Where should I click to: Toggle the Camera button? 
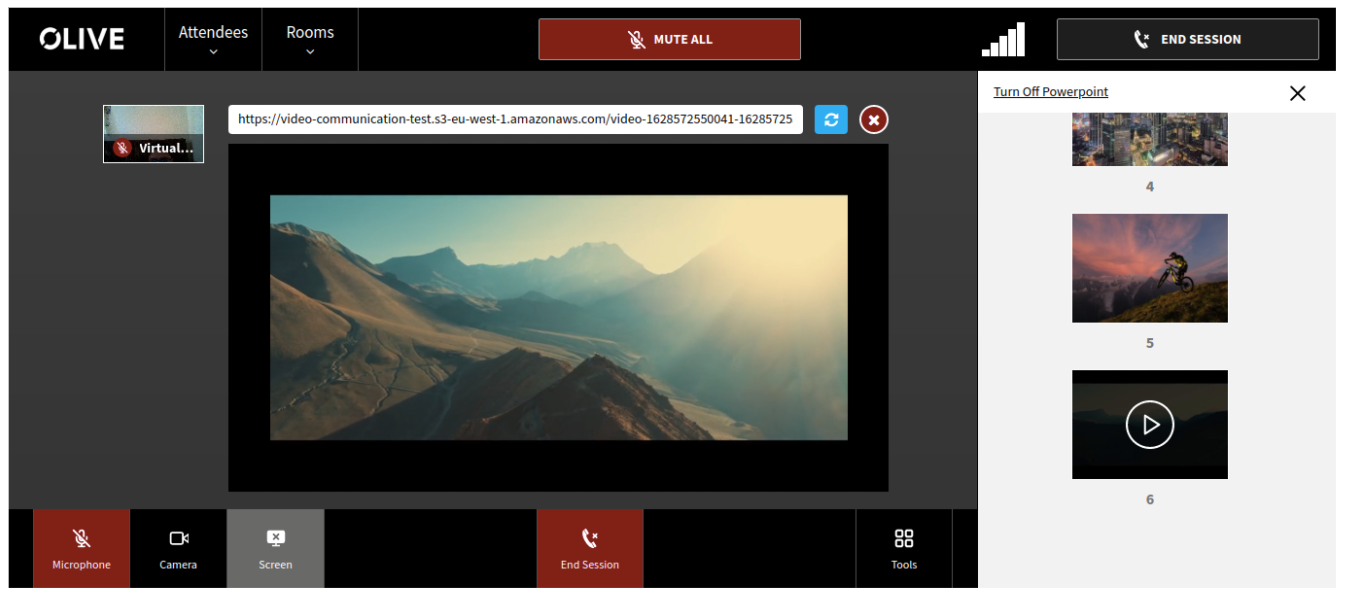[x=179, y=548]
